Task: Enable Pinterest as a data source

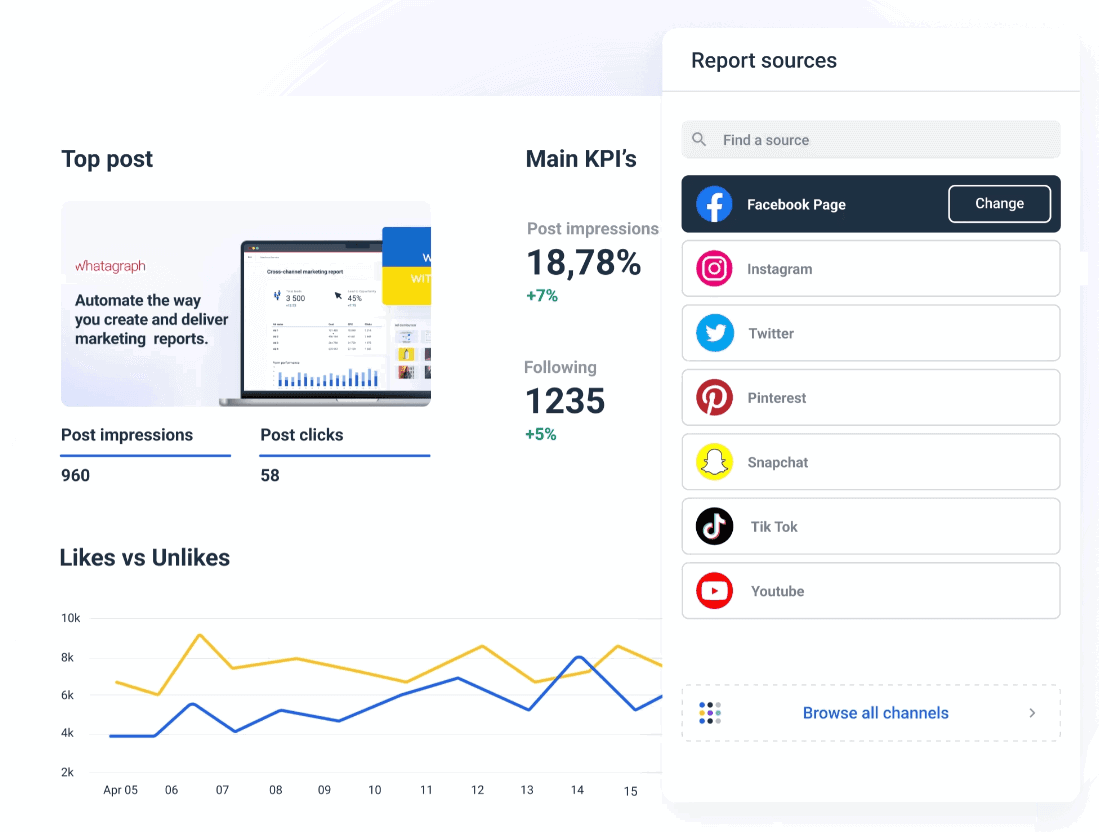Action: pos(870,397)
